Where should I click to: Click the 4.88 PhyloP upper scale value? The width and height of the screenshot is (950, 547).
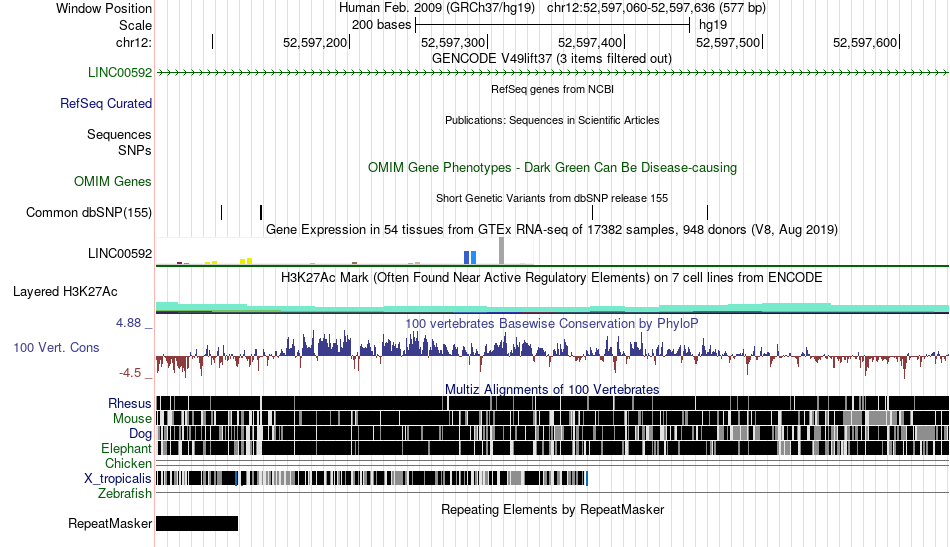pos(128,323)
